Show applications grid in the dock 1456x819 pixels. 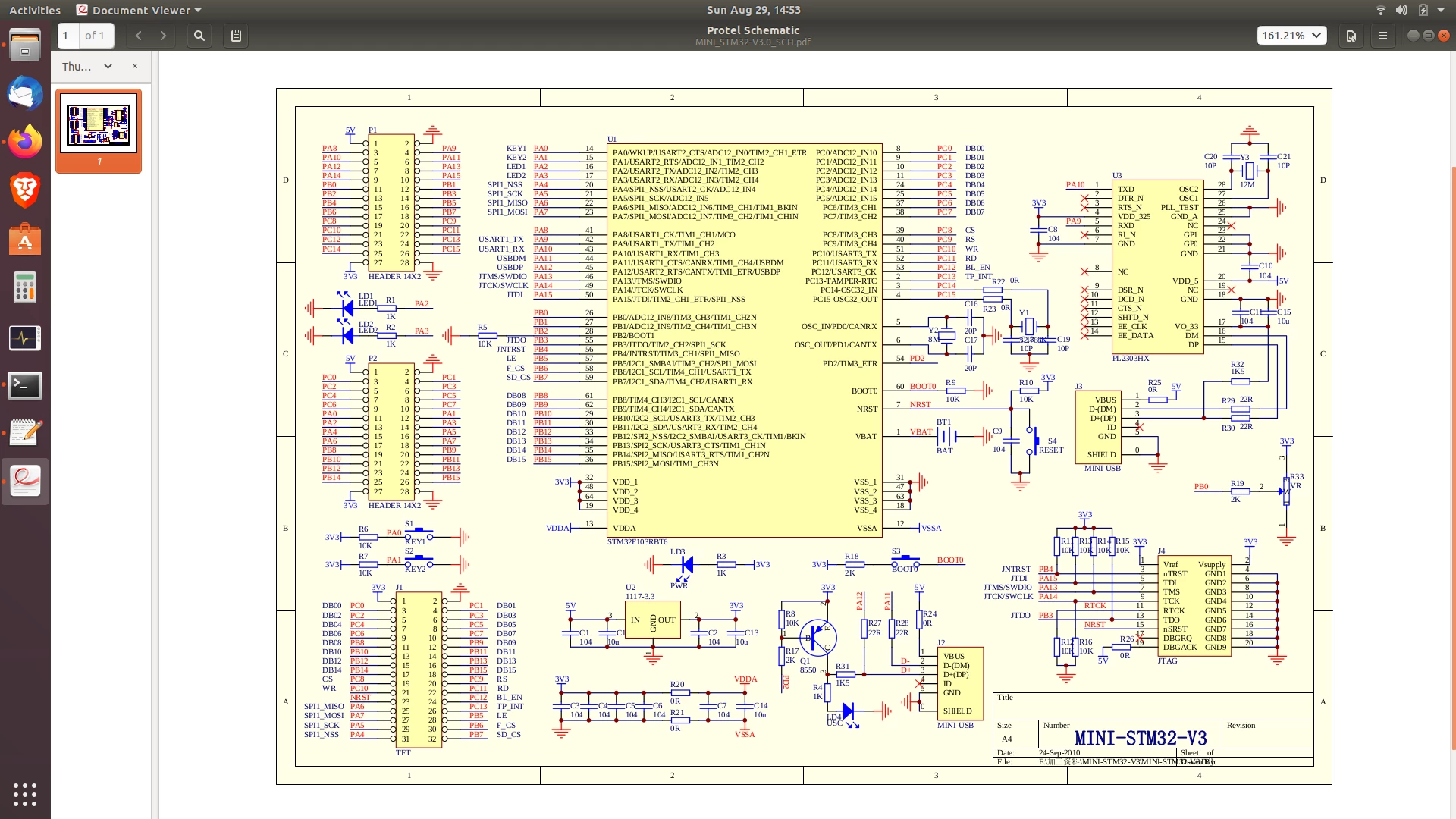[25, 794]
